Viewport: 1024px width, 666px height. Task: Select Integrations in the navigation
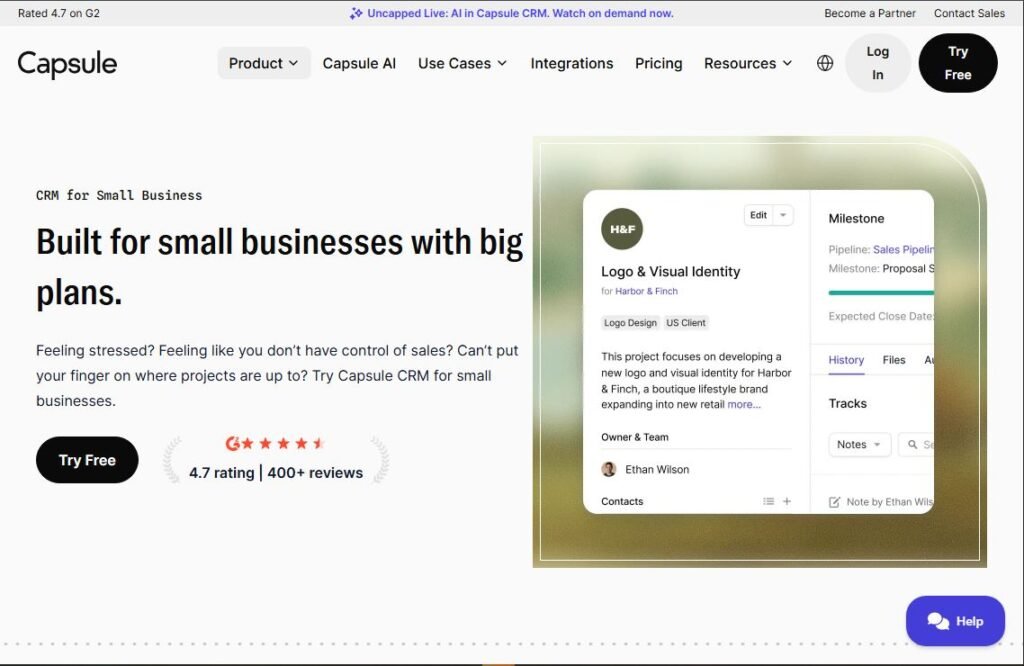pyautogui.click(x=571, y=63)
